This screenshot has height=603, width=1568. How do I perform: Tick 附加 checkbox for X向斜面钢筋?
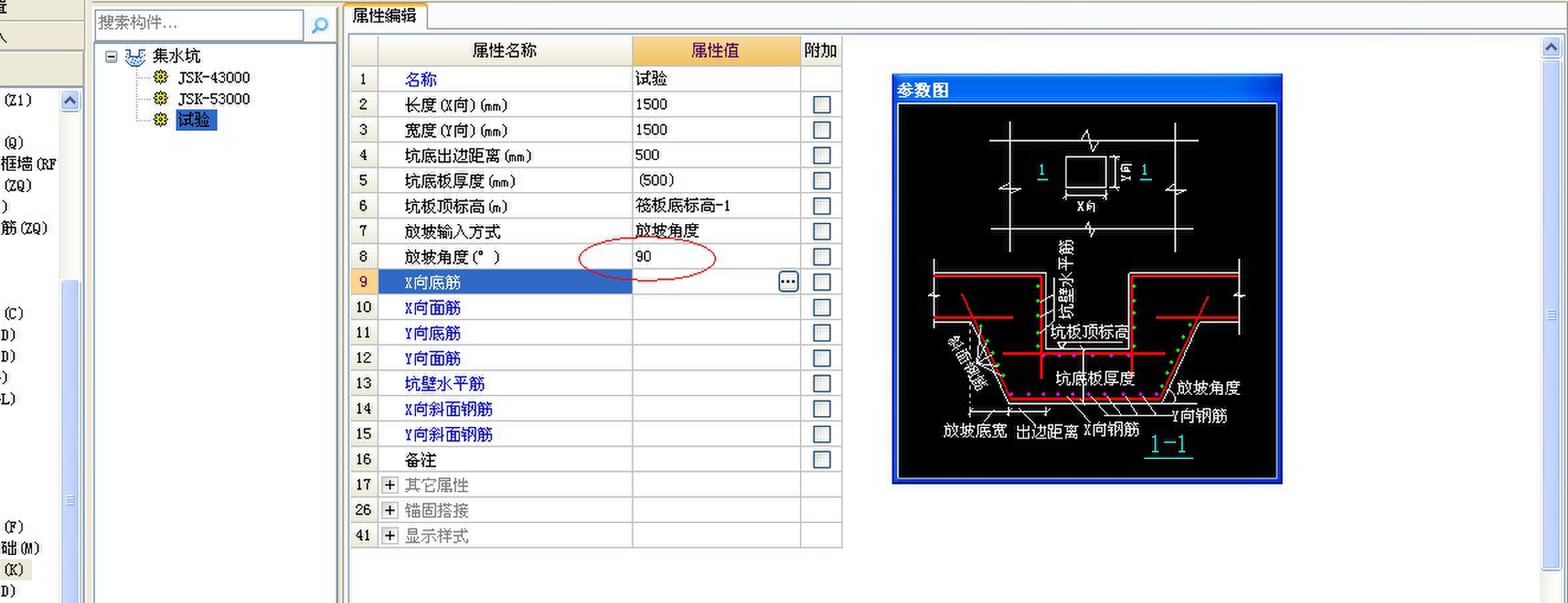[x=821, y=409]
